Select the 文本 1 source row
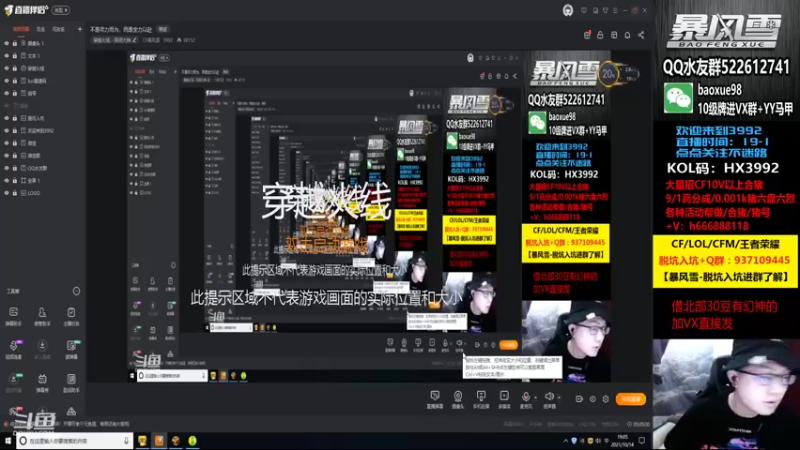Image resolution: width=800 pixels, height=450 pixels. point(43,56)
